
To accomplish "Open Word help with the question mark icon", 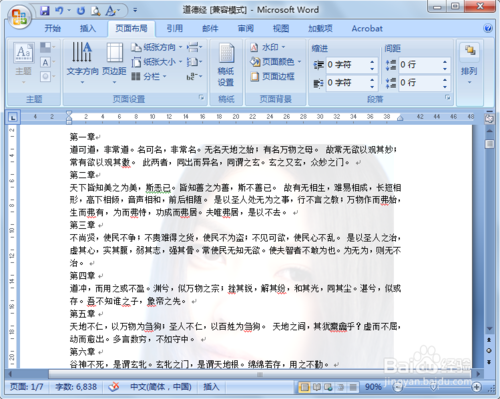I will 488,28.
